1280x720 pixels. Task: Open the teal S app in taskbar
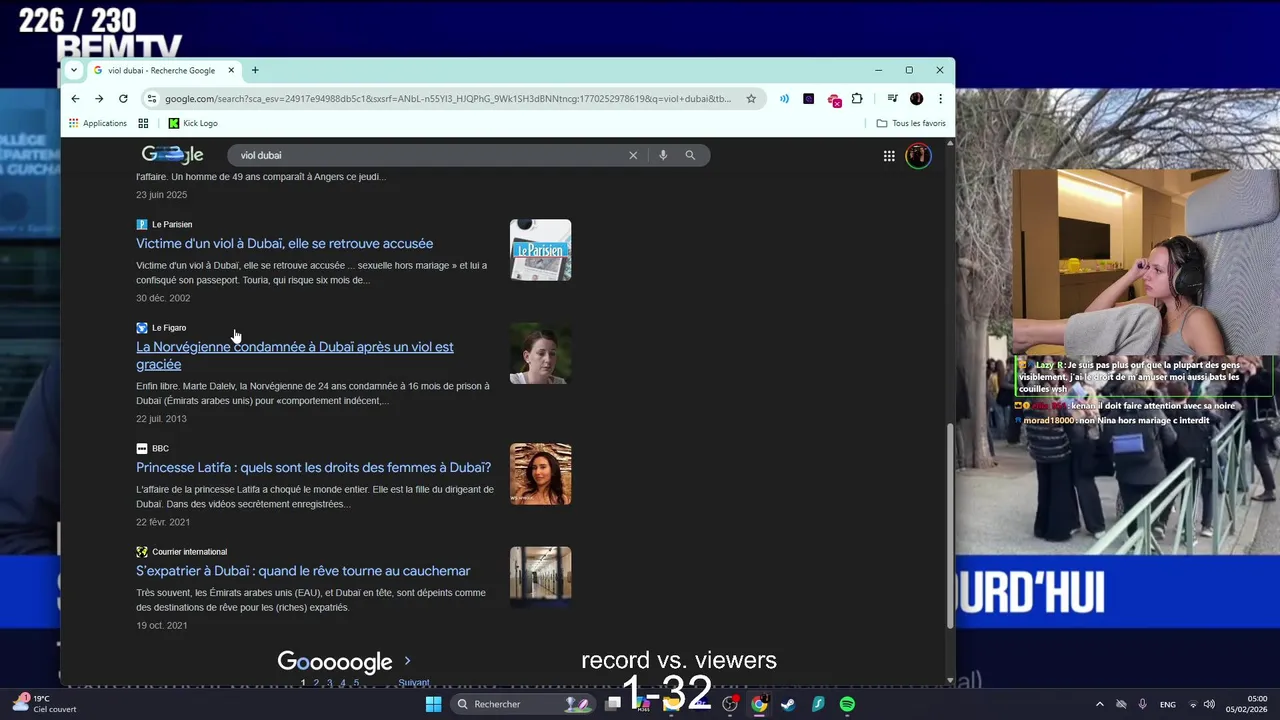point(818,704)
